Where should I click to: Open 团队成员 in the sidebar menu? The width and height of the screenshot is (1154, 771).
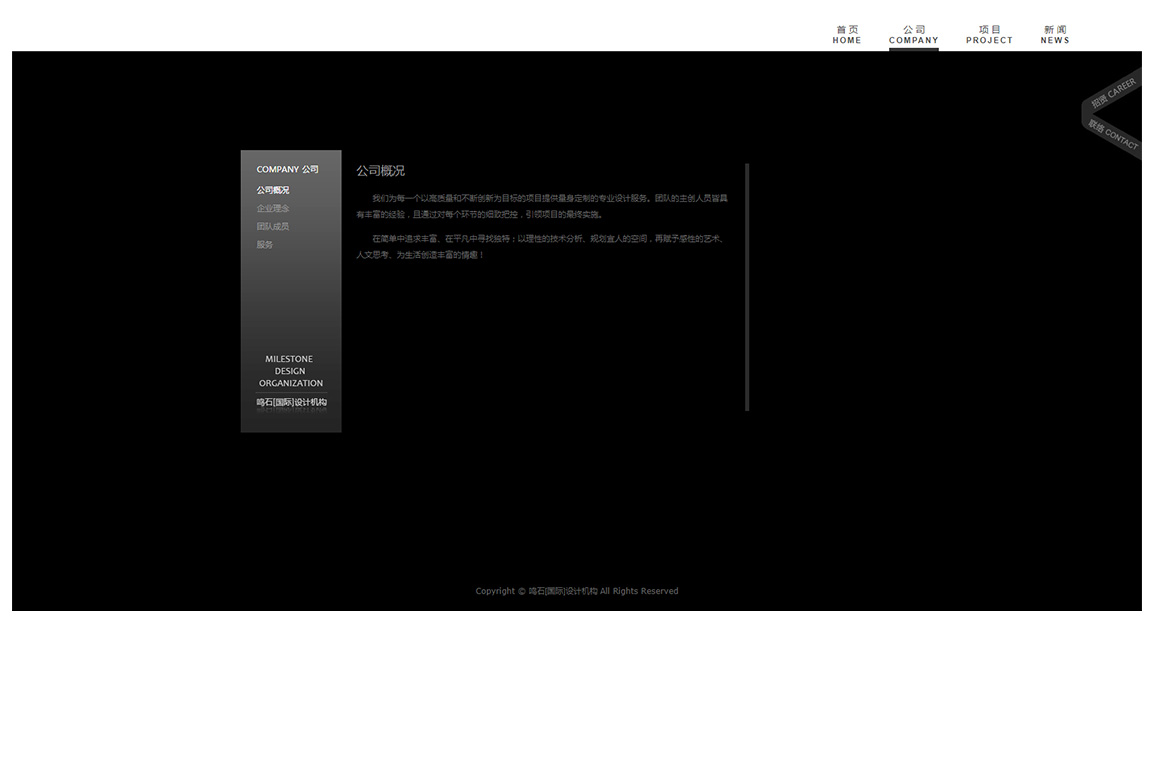point(272,226)
